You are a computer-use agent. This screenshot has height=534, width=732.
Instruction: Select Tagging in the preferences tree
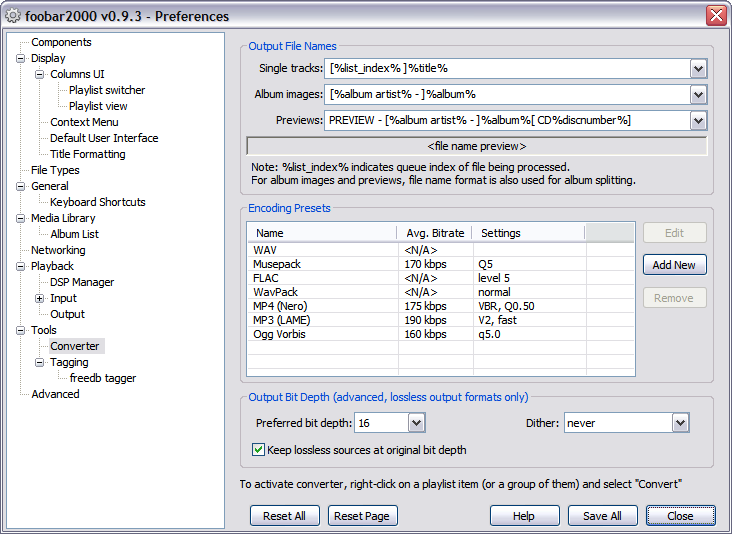[69, 362]
